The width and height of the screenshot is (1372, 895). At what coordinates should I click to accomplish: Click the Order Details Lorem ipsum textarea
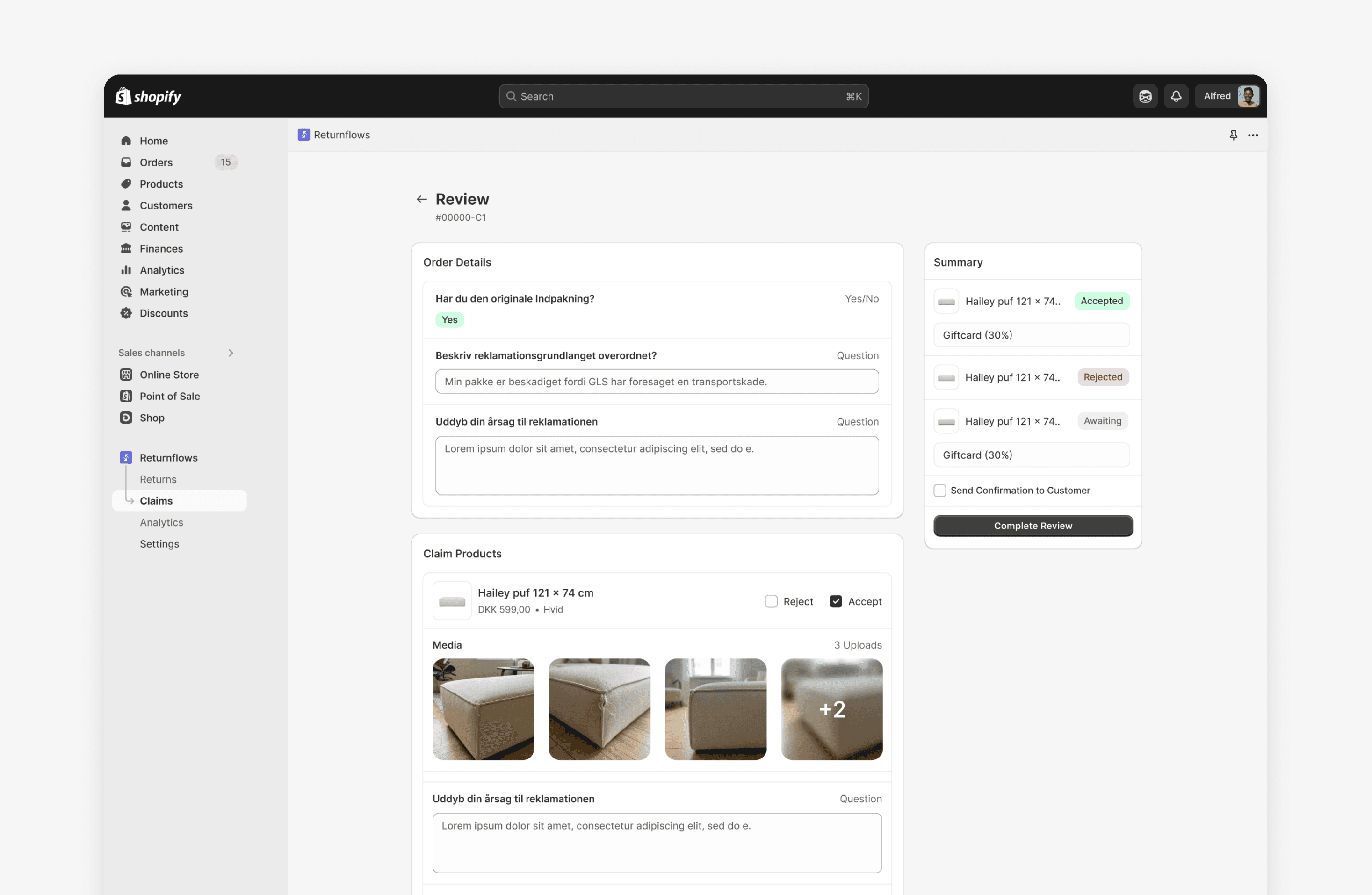[657, 465]
